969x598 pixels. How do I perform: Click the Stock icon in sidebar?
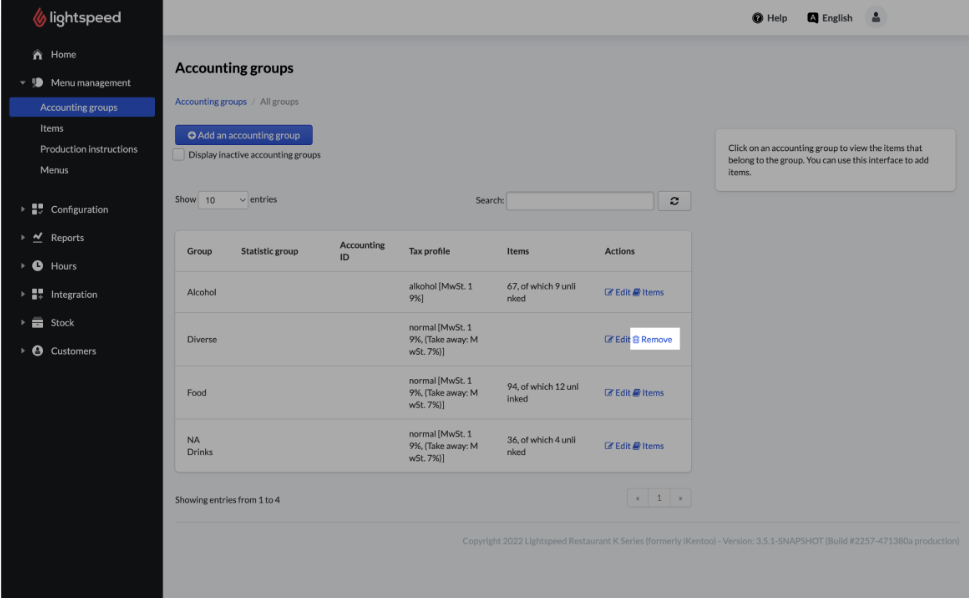[38, 323]
